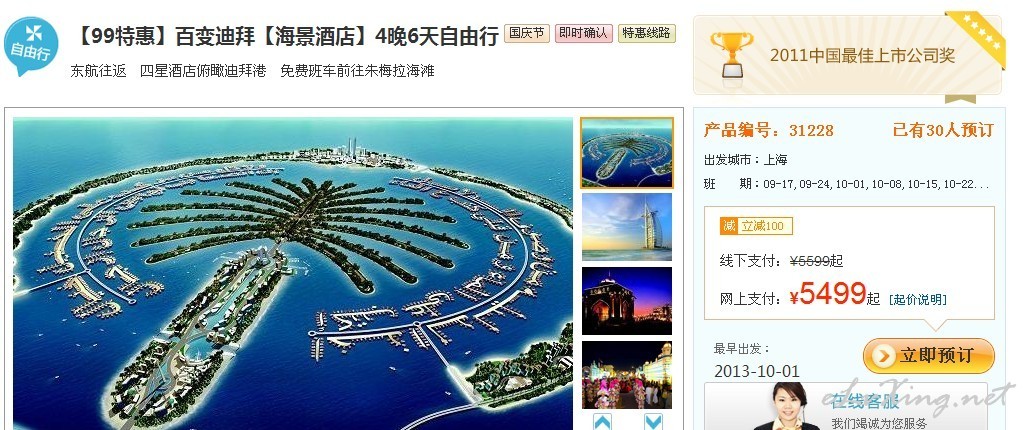This screenshot has height=430, width=1026.
Task: Click the orange 减 discount icon
Action: 728,226
